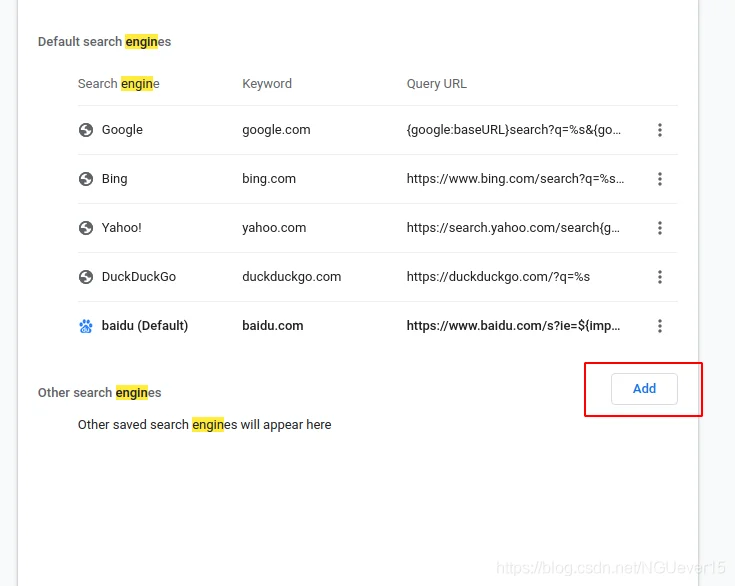Open the three-dot menu for baidu
This screenshot has height=586, width=735.
(x=660, y=326)
